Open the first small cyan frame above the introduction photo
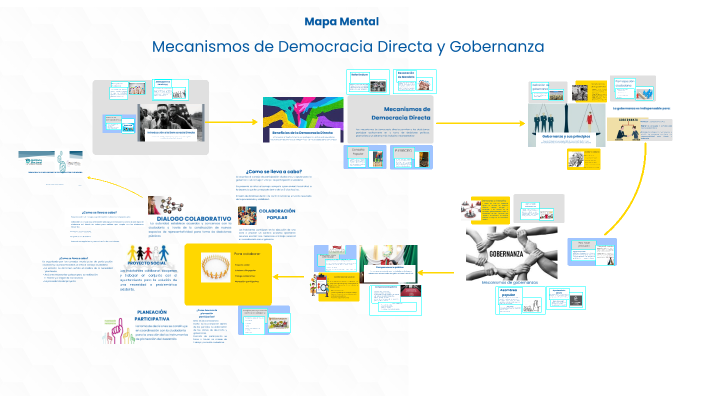704x396 pixels. click(128, 90)
